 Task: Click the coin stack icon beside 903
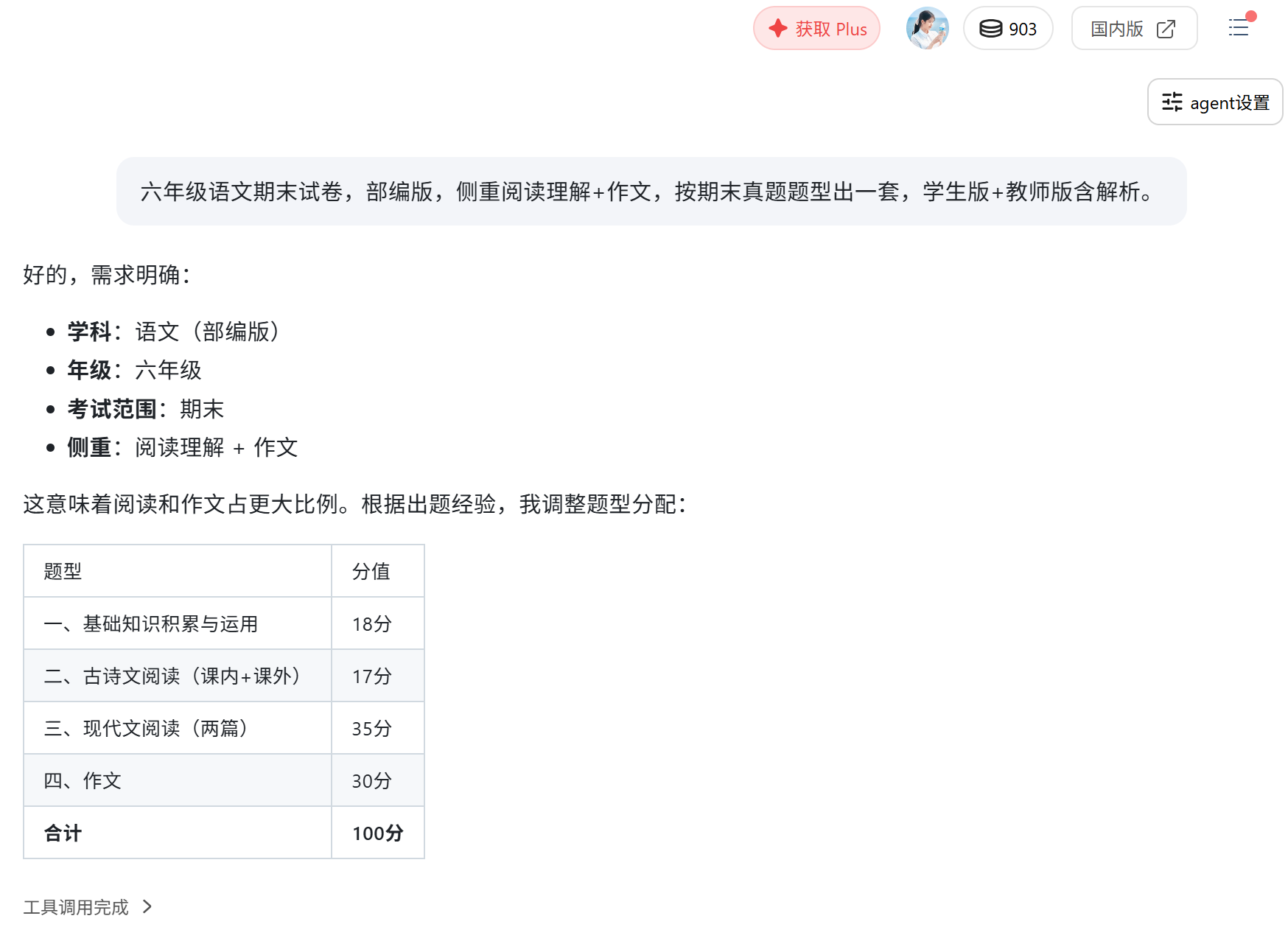pyautogui.click(x=990, y=29)
